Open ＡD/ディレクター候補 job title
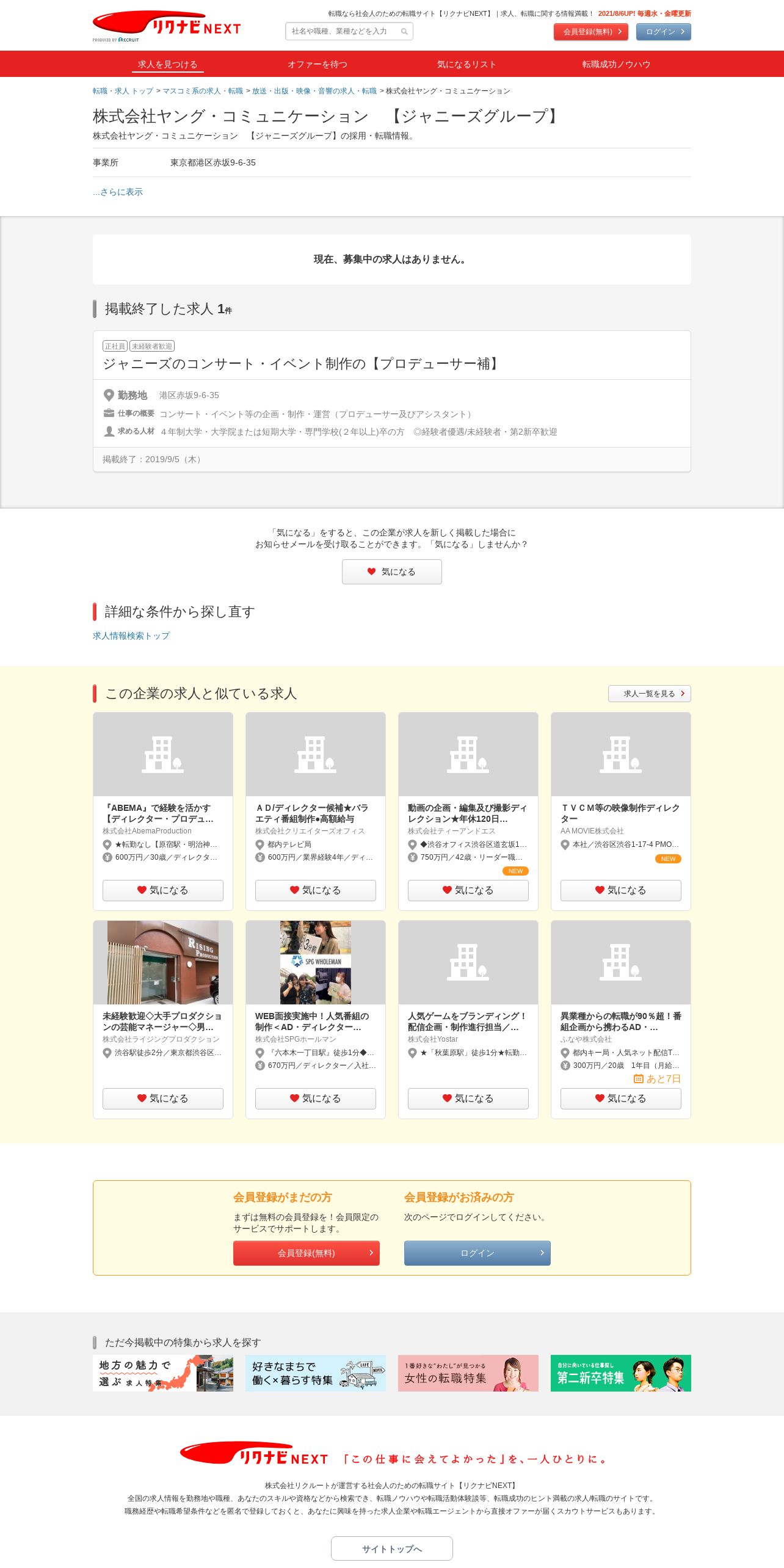This screenshot has height=1568, width=784. (x=311, y=813)
